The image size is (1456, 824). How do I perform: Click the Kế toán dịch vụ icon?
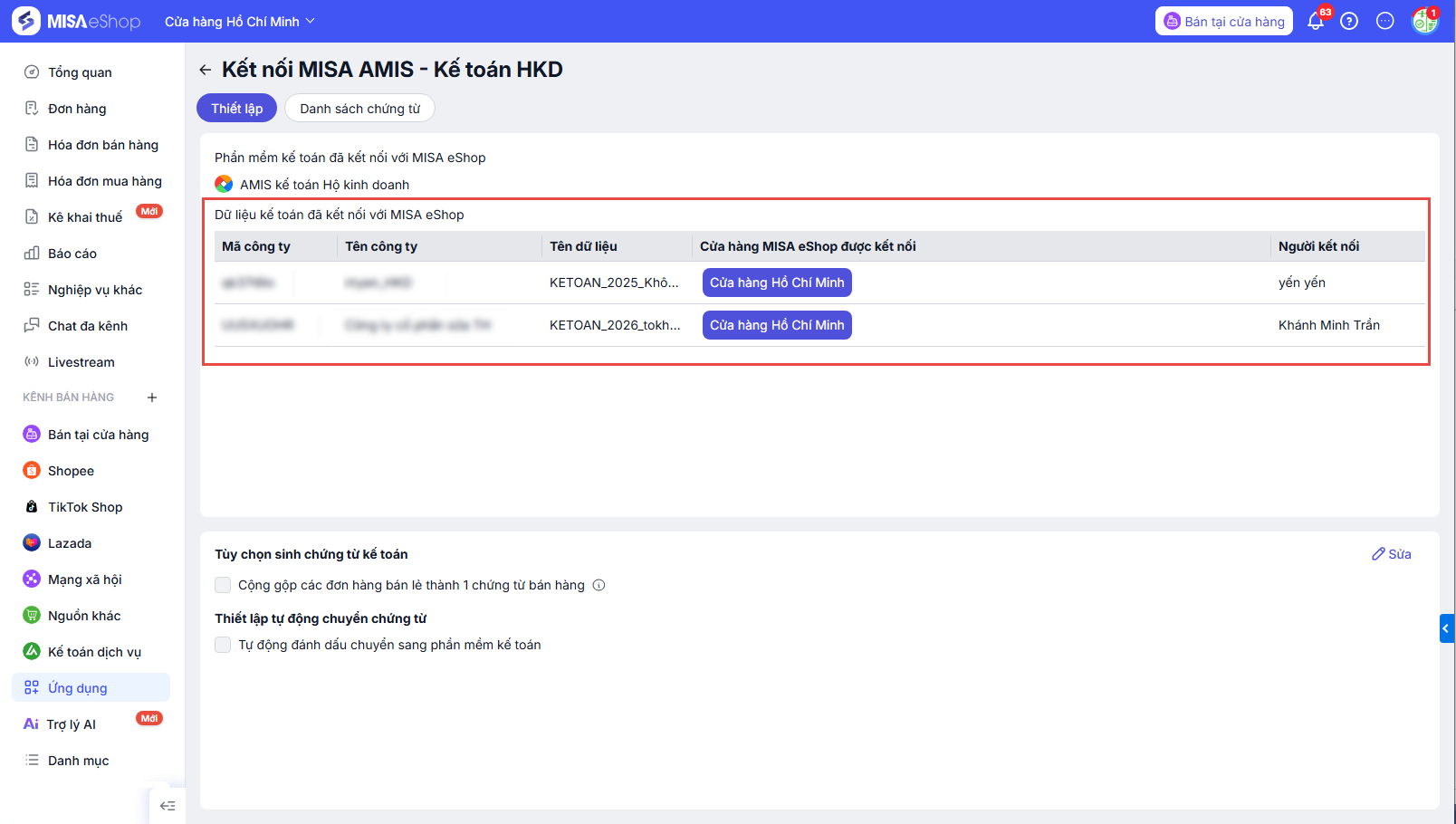[x=32, y=652]
